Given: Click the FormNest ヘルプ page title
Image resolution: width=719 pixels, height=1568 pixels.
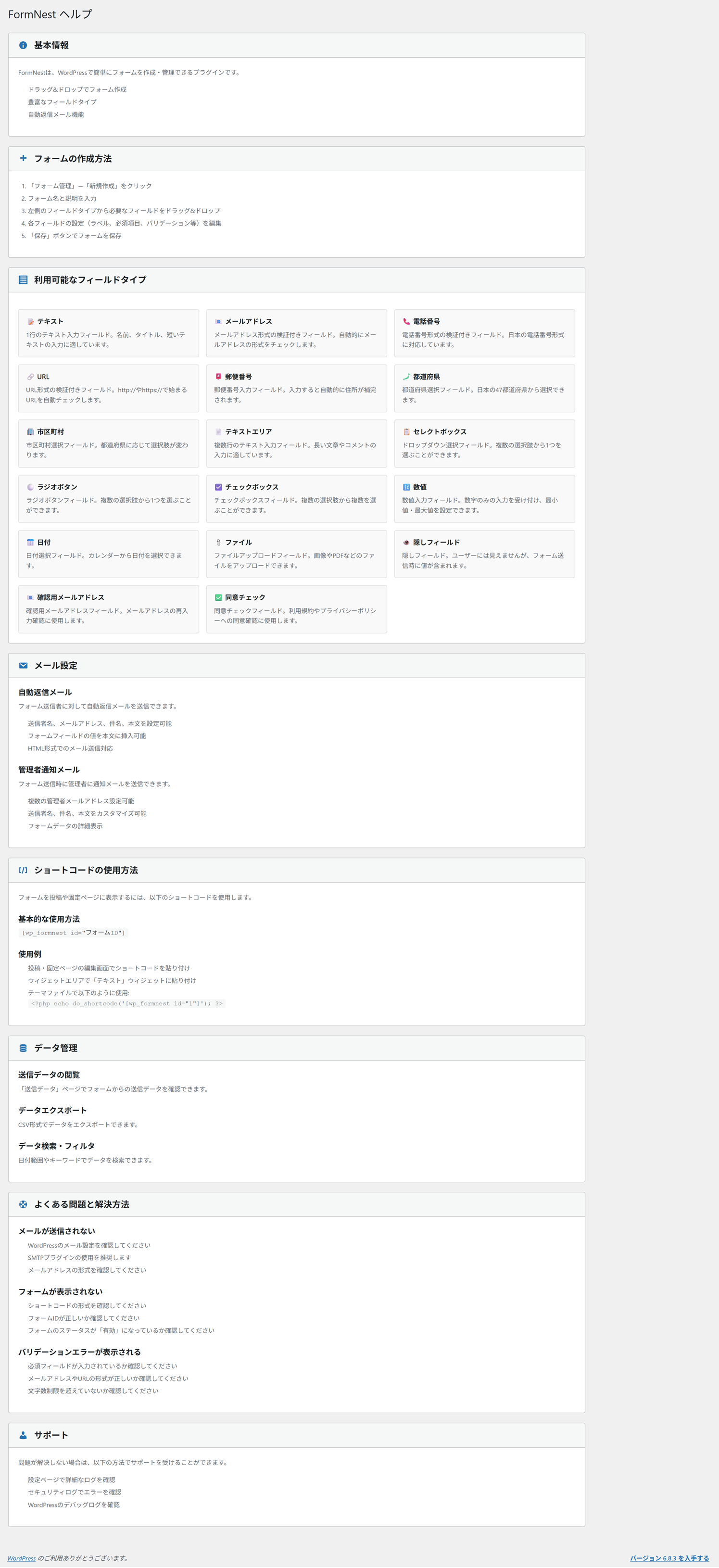Looking at the screenshot, I should point(50,14).
